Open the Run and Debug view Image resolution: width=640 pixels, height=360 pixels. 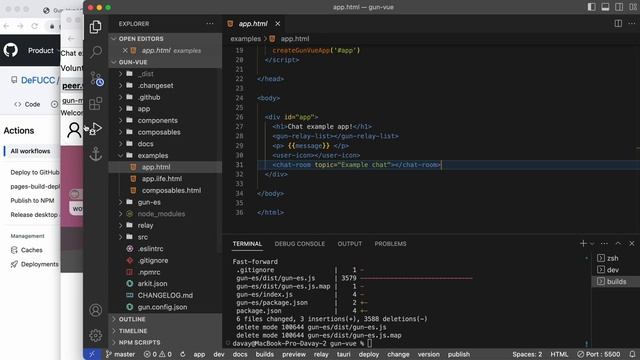point(96,129)
